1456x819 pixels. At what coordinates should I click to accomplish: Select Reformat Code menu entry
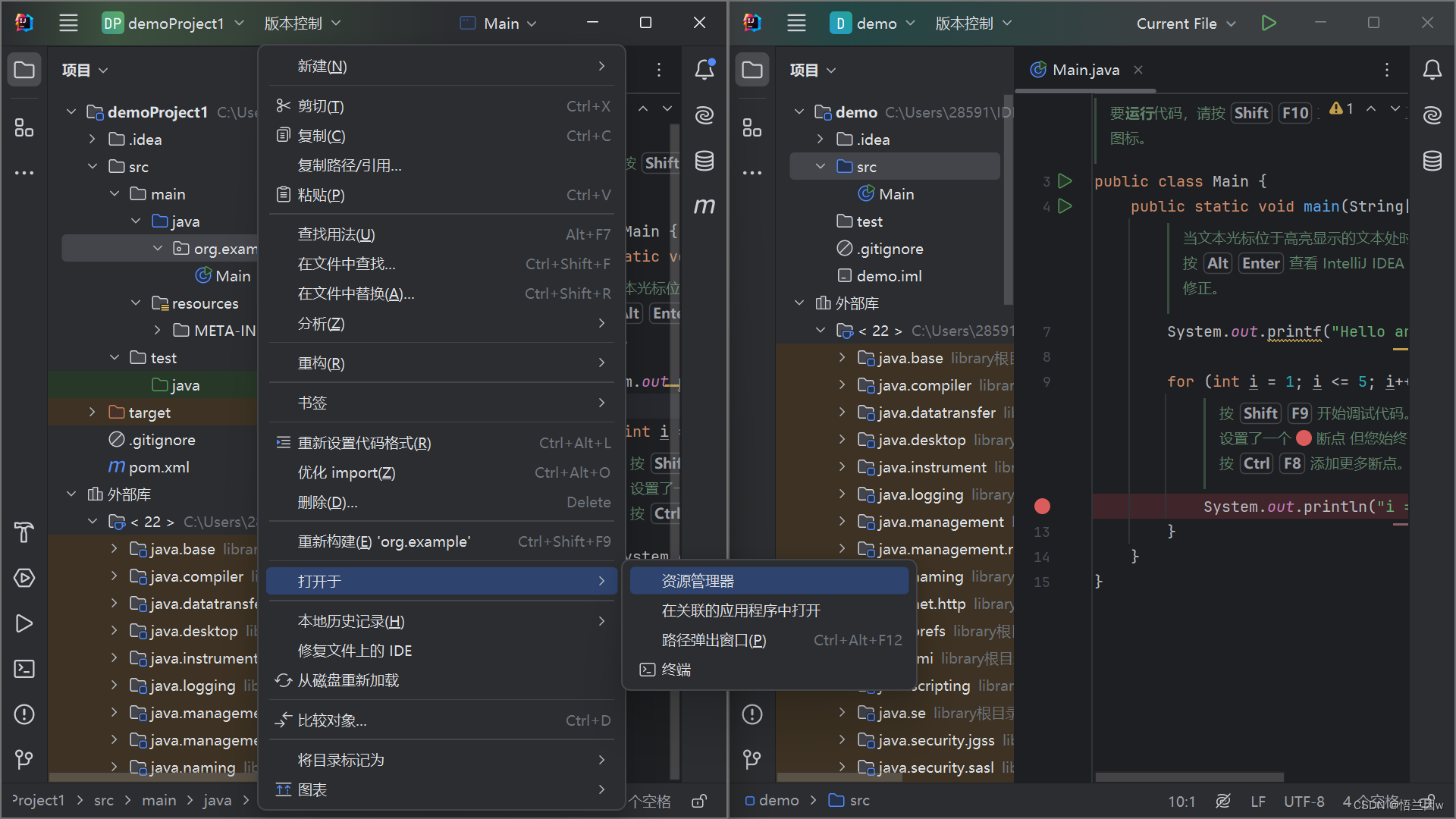click(x=442, y=443)
